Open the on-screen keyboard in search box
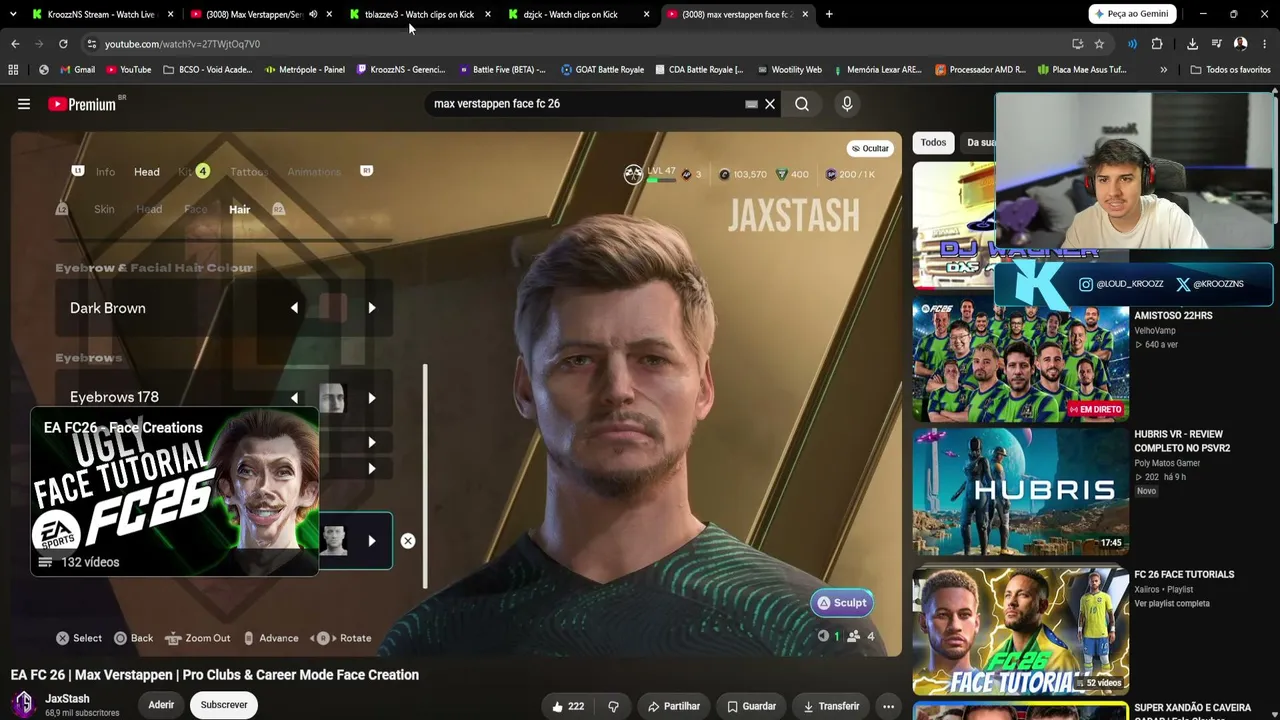This screenshot has width=1280, height=720. click(751, 104)
